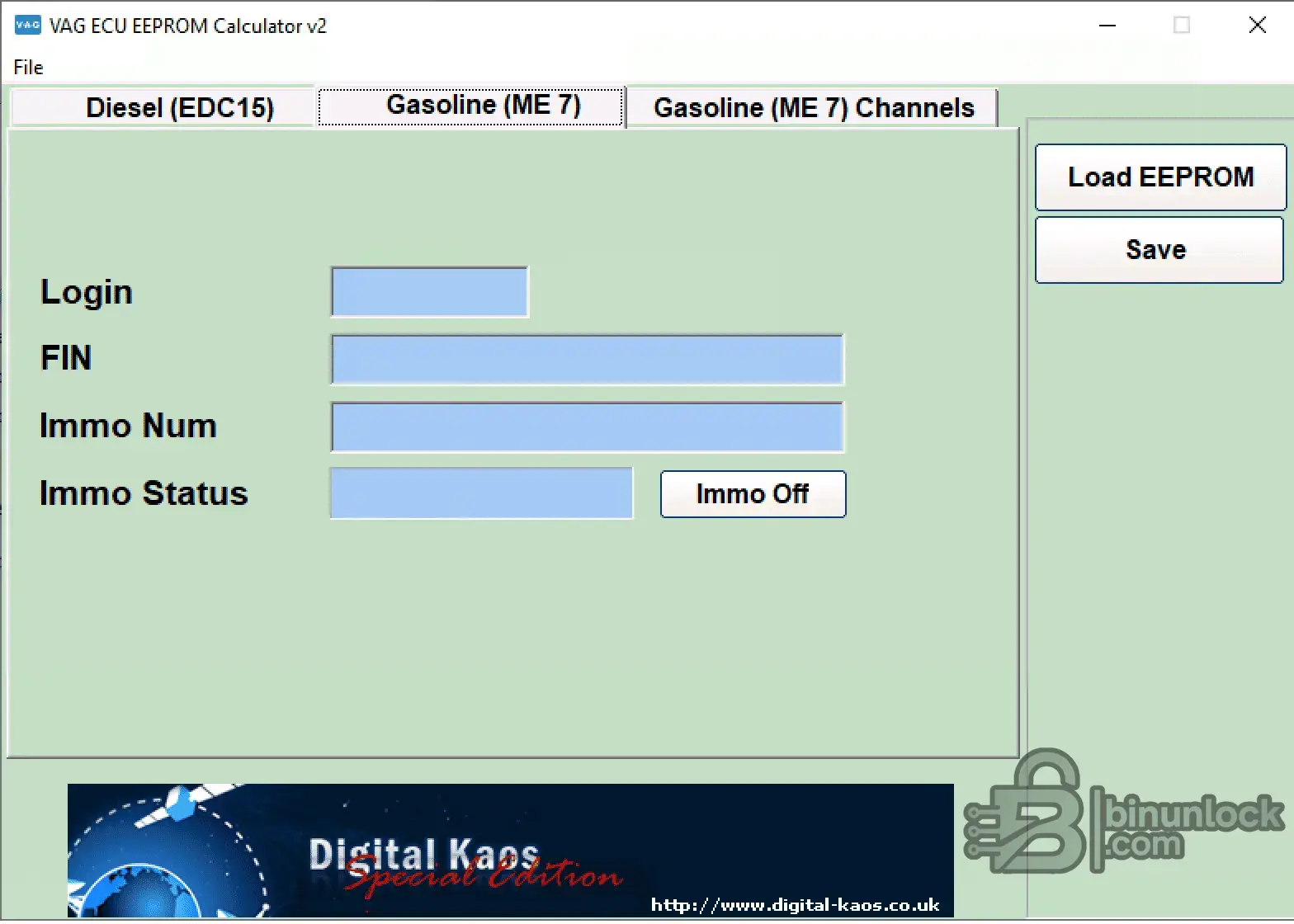The height and width of the screenshot is (924, 1294).
Task: Switch to the Diesel (EDC15) tab
Action: click(164, 107)
